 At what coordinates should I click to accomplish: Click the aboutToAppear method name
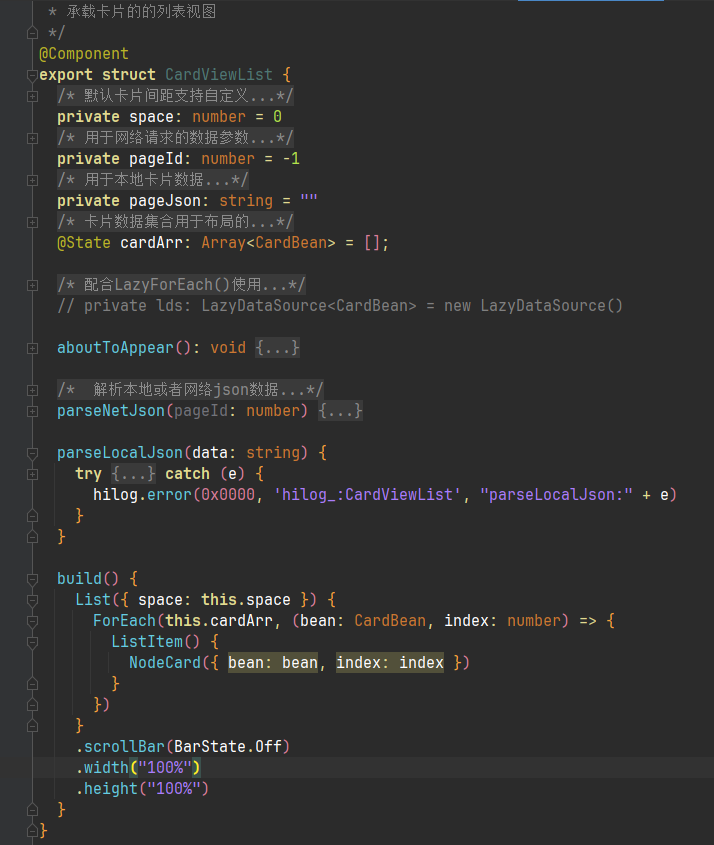(115, 348)
